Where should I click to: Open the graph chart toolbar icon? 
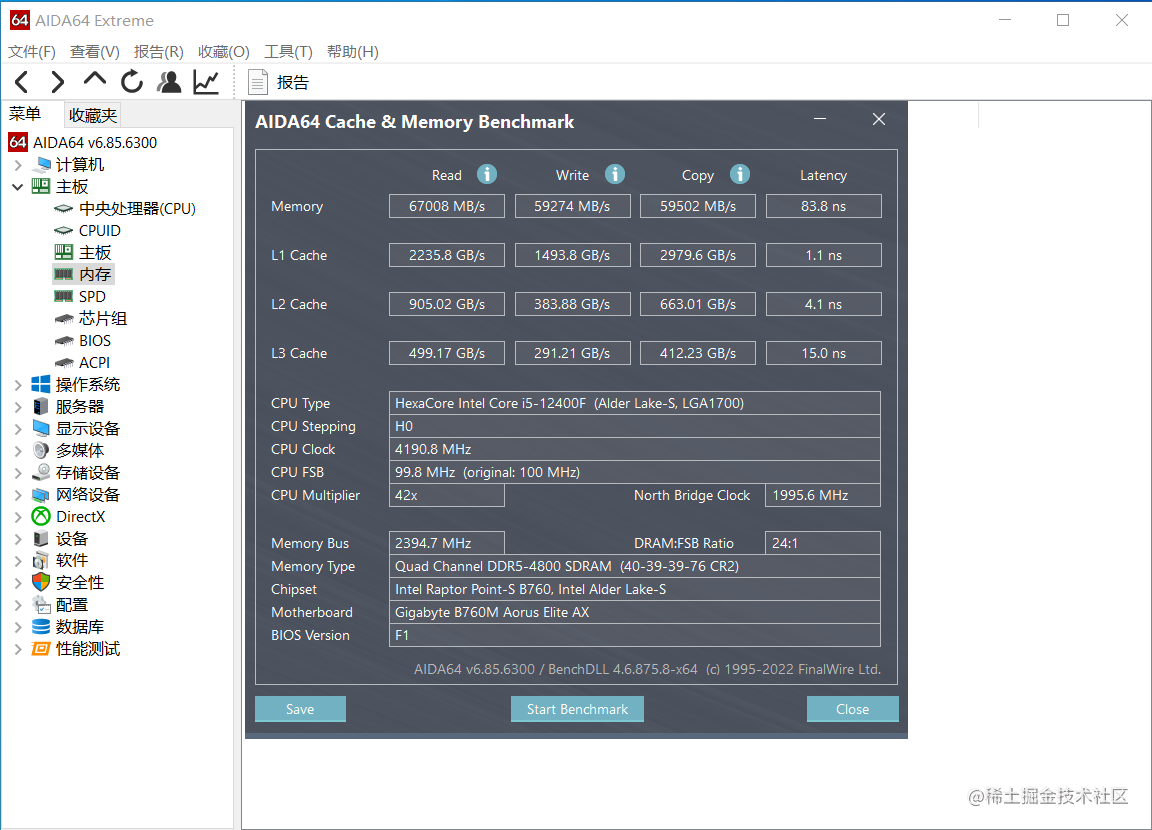[206, 82]
